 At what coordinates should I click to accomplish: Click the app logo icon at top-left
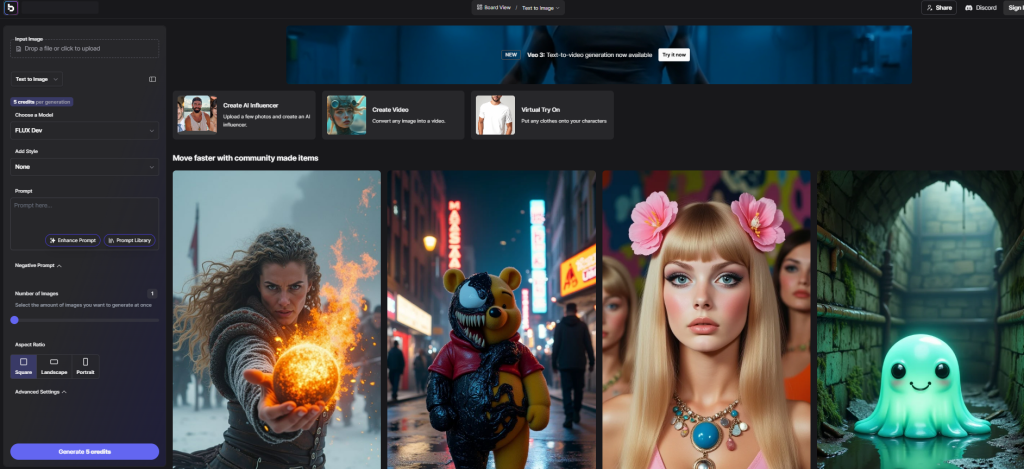10,8
